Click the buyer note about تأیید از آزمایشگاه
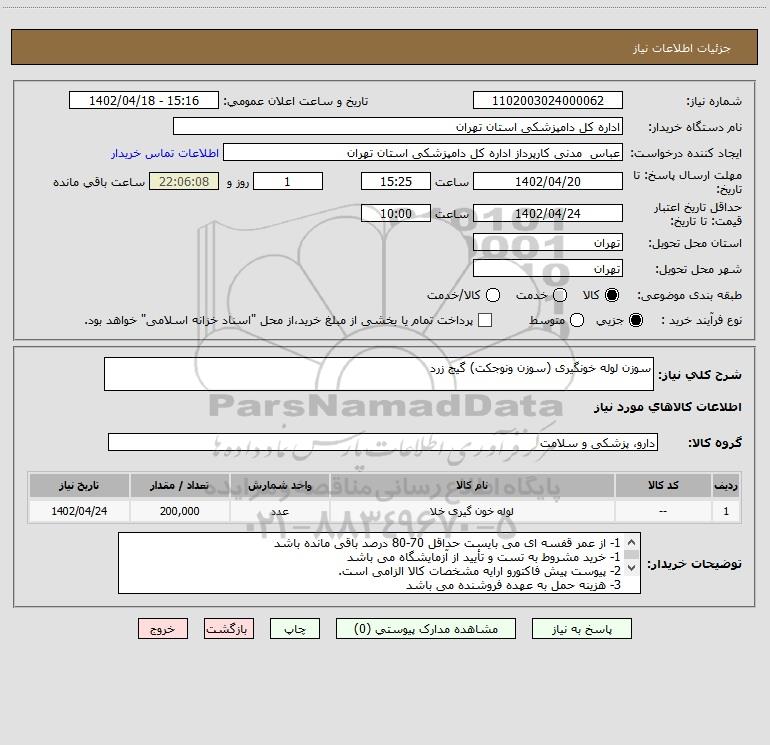Viewport: 770px width, 745px height. click(484, 557)
